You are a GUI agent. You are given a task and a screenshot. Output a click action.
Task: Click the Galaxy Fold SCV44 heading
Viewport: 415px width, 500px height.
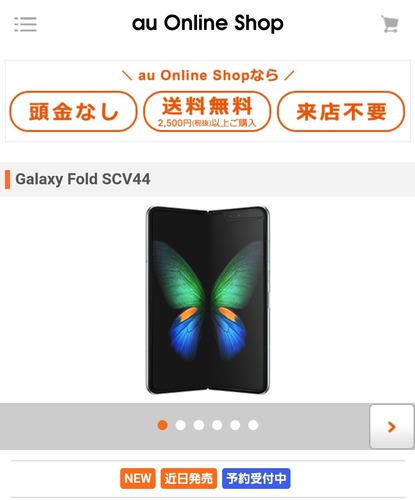83,179
